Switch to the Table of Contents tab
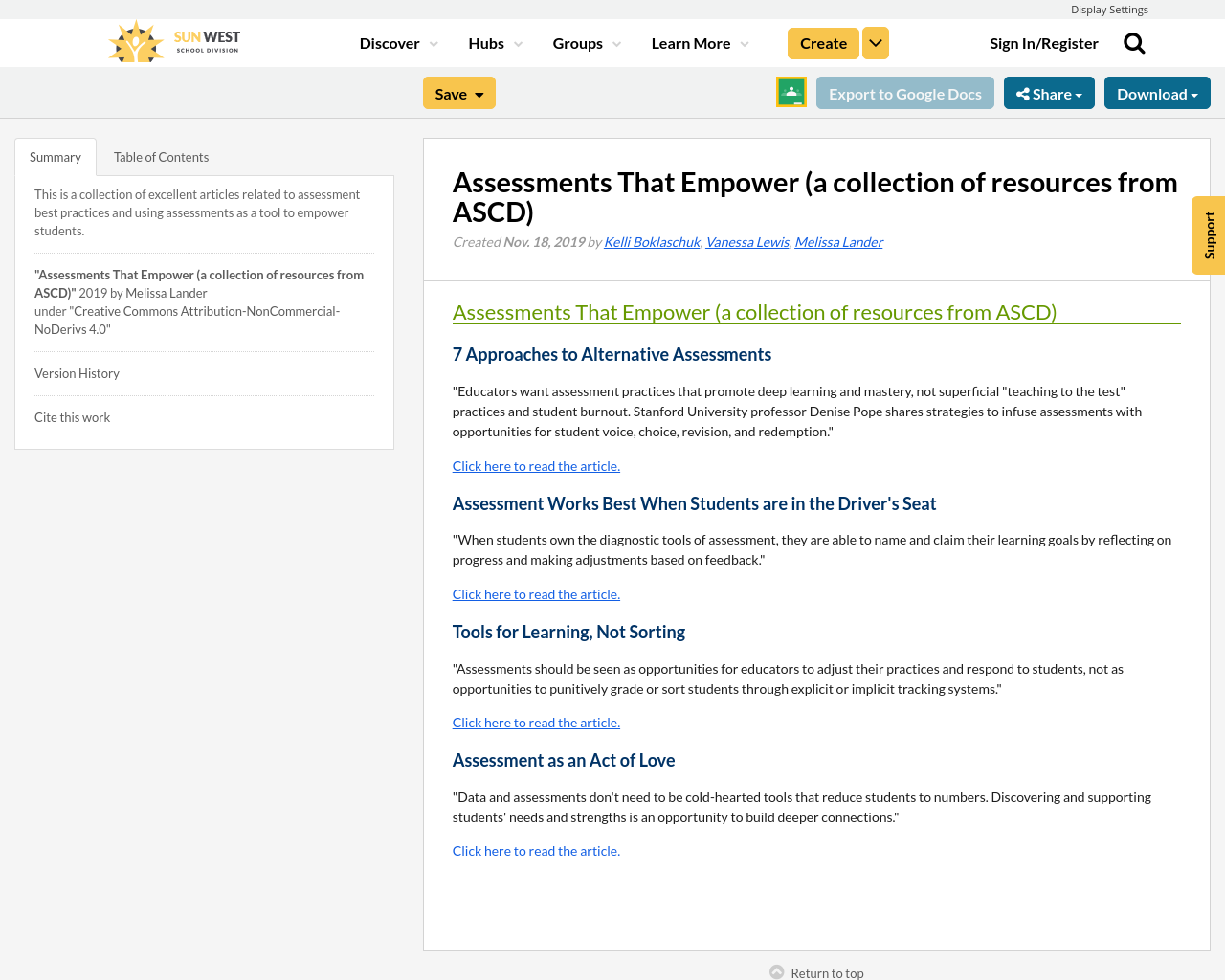 coord(161,155)
